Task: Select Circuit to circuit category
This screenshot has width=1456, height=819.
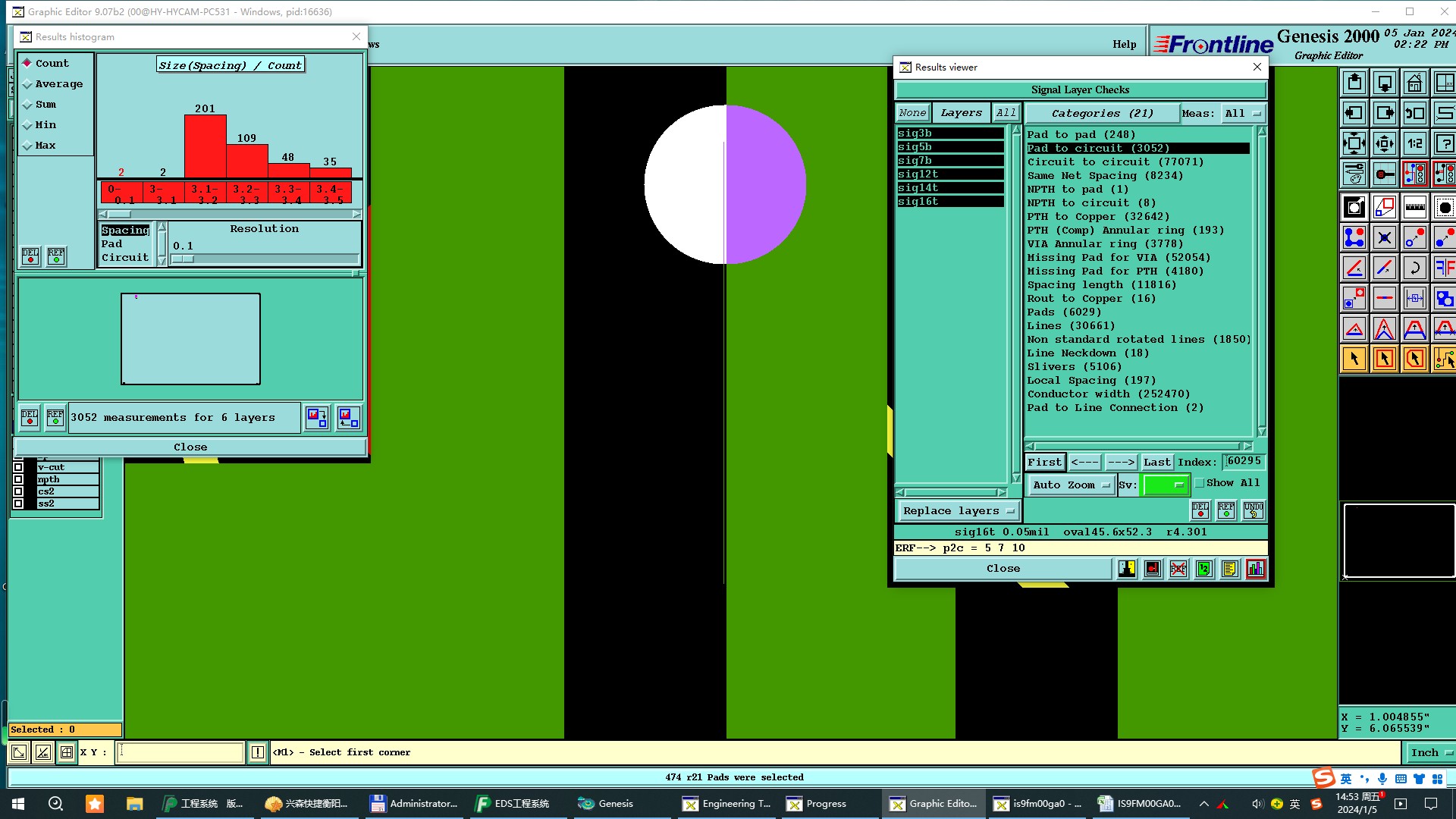Action: point(1115,162)
